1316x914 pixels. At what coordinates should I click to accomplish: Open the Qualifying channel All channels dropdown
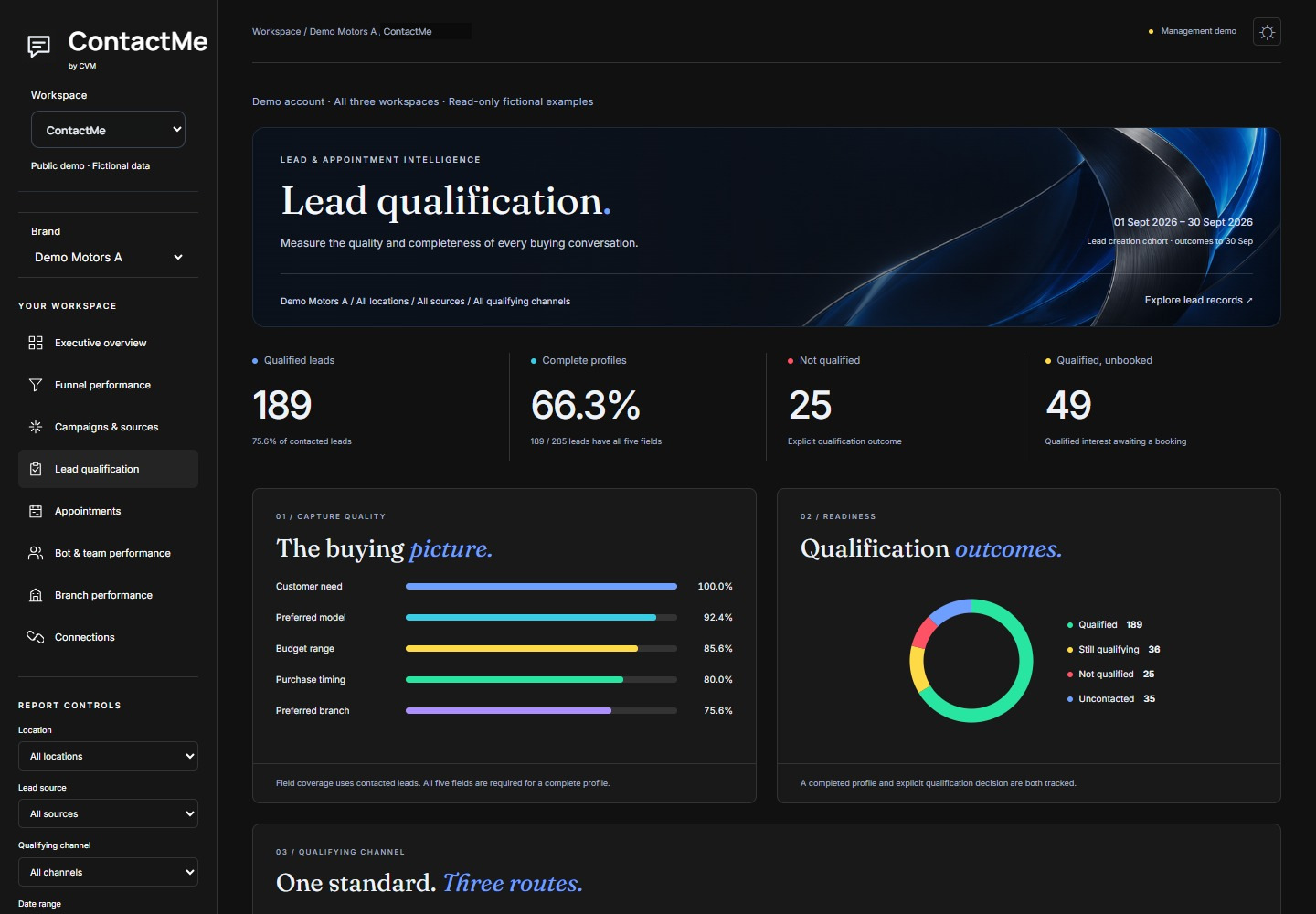(x=108, y=872)
